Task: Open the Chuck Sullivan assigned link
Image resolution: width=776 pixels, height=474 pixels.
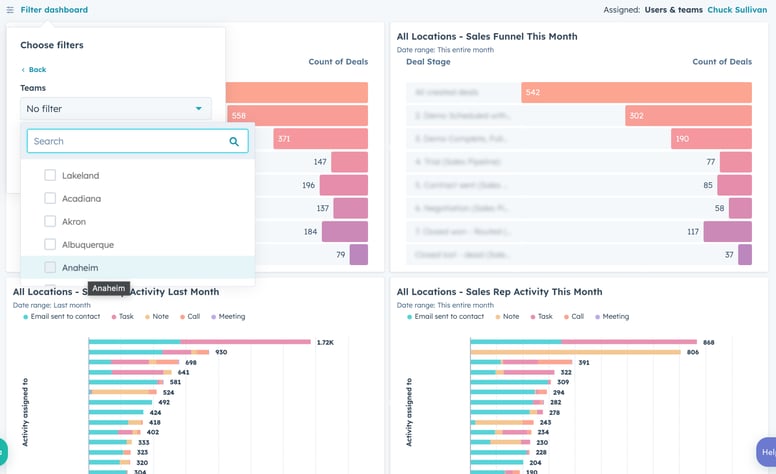Action: coord(737,10)
